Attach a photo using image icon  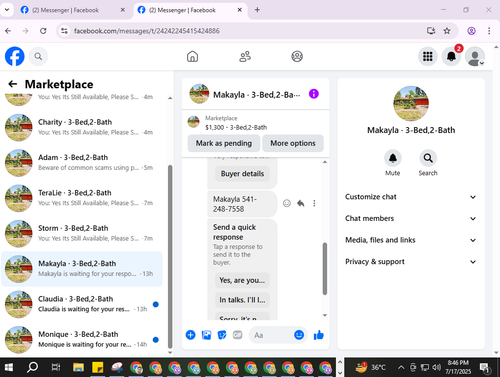pyautogui.click(x=207, y=335)
